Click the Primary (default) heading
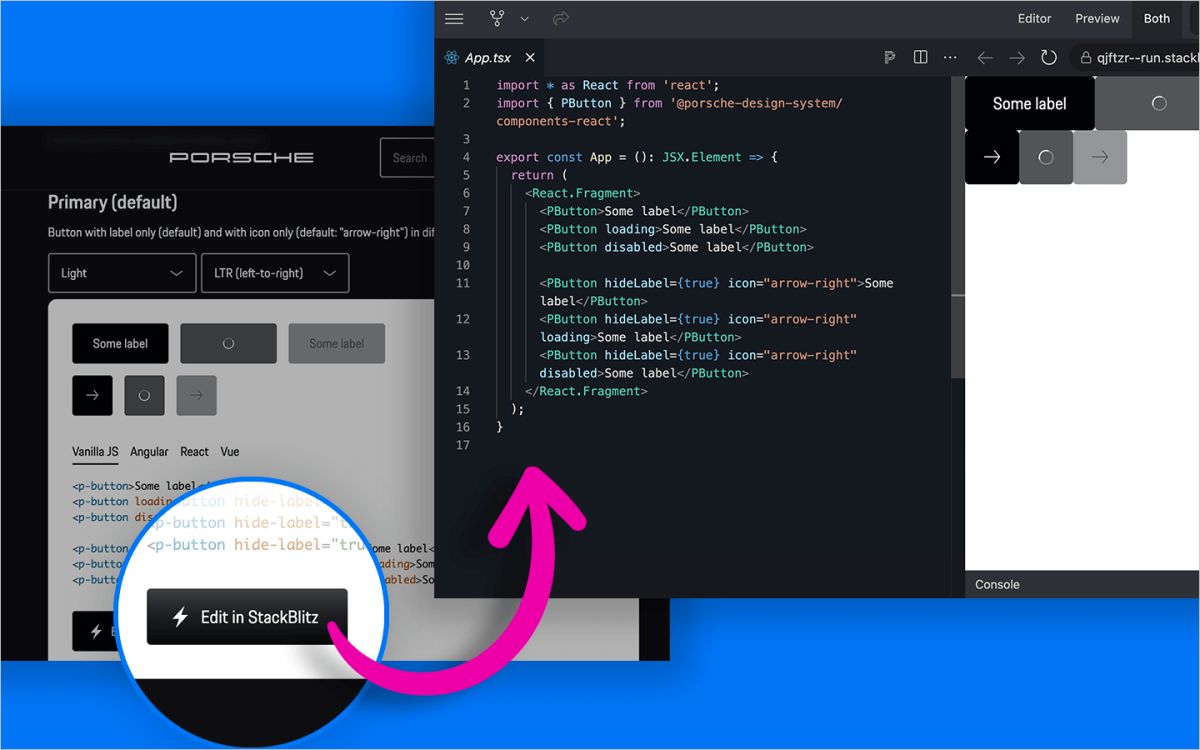This screenshot has height=750, width=1200. coord(113,202)
